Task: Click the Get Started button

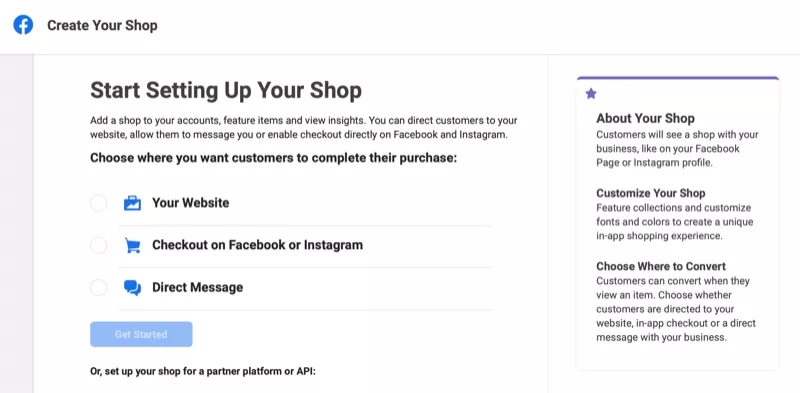Action: click(x=141, y=334)
